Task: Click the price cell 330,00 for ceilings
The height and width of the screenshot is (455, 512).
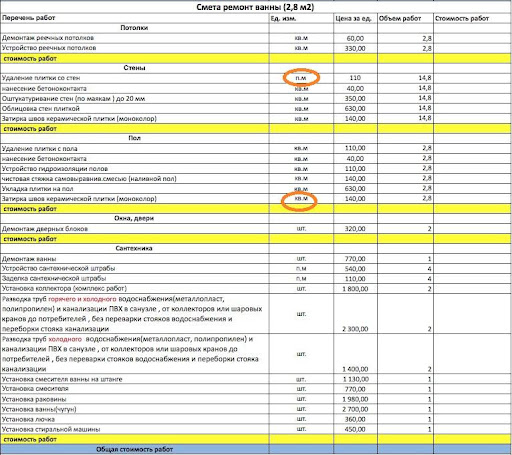Action: pyautogui.click(x=355, y=48)
